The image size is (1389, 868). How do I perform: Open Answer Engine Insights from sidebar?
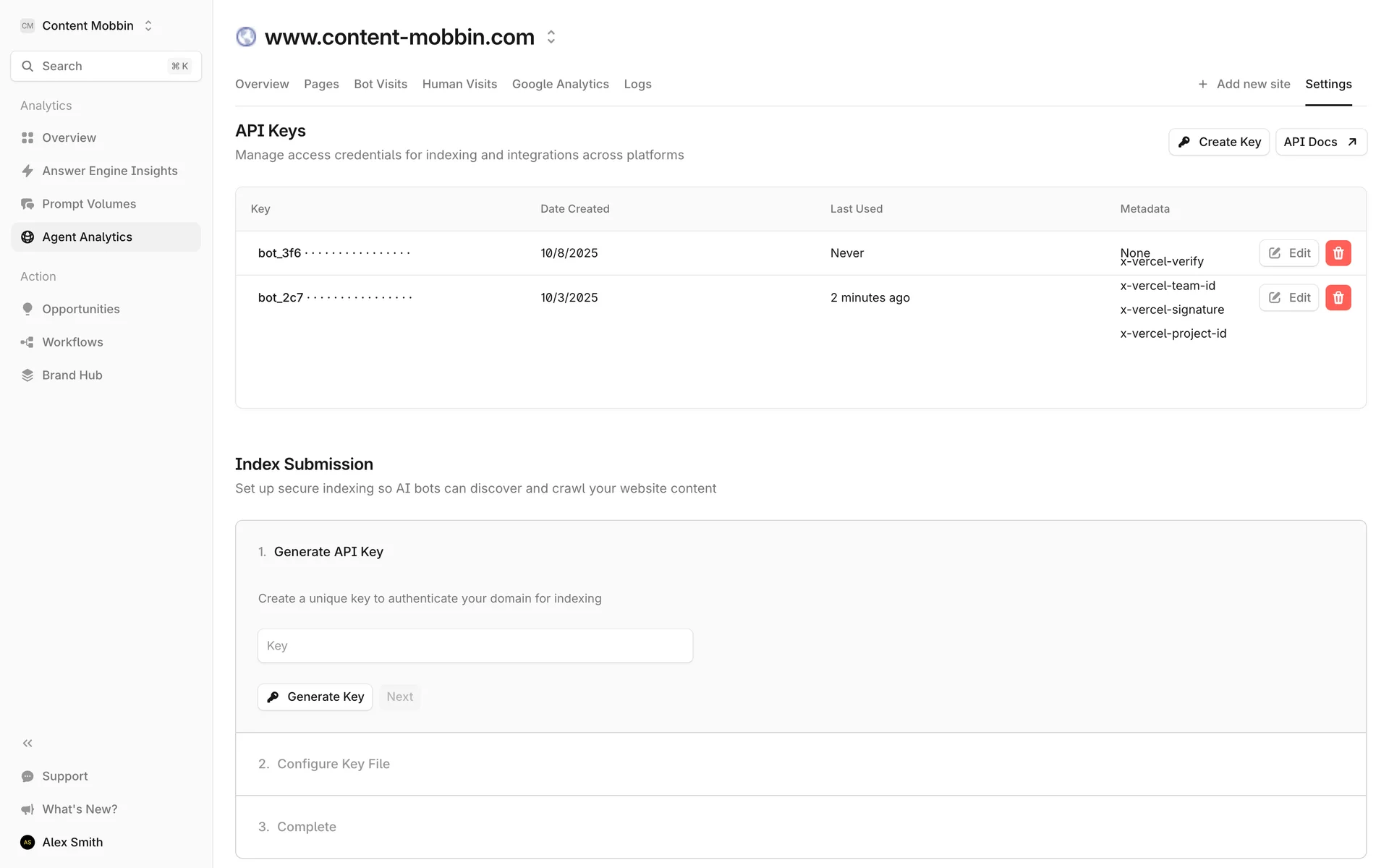tap(109, 171)
